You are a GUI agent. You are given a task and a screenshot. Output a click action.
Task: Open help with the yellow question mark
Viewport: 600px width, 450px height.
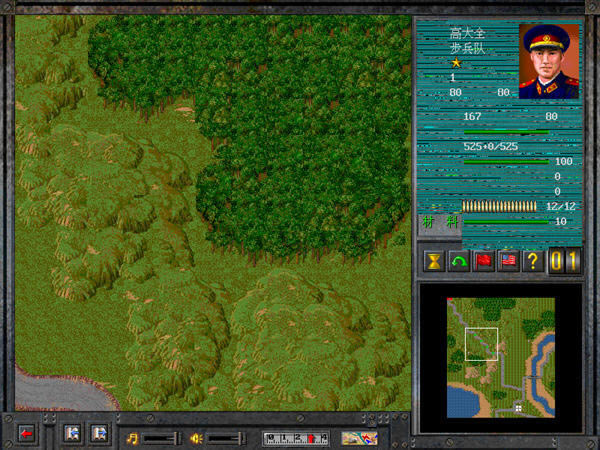tap(534, 261)
